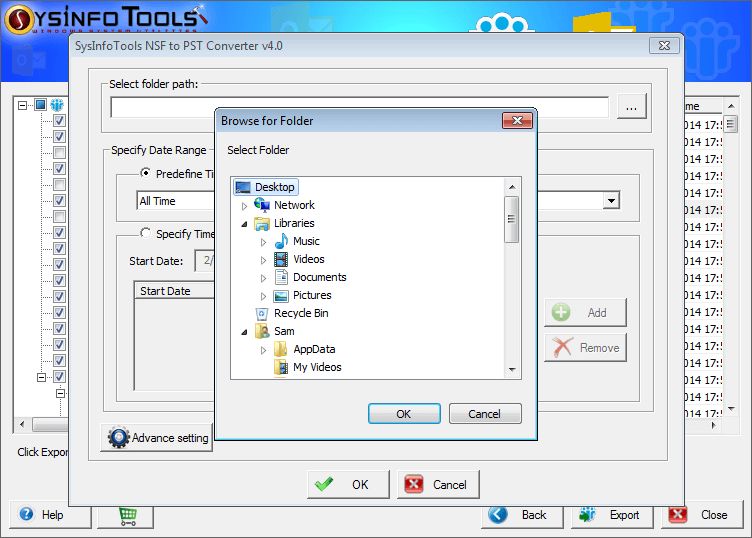Click the Remove date range button
The height and width of the screenshot is (538, 752).
[585, 348]
